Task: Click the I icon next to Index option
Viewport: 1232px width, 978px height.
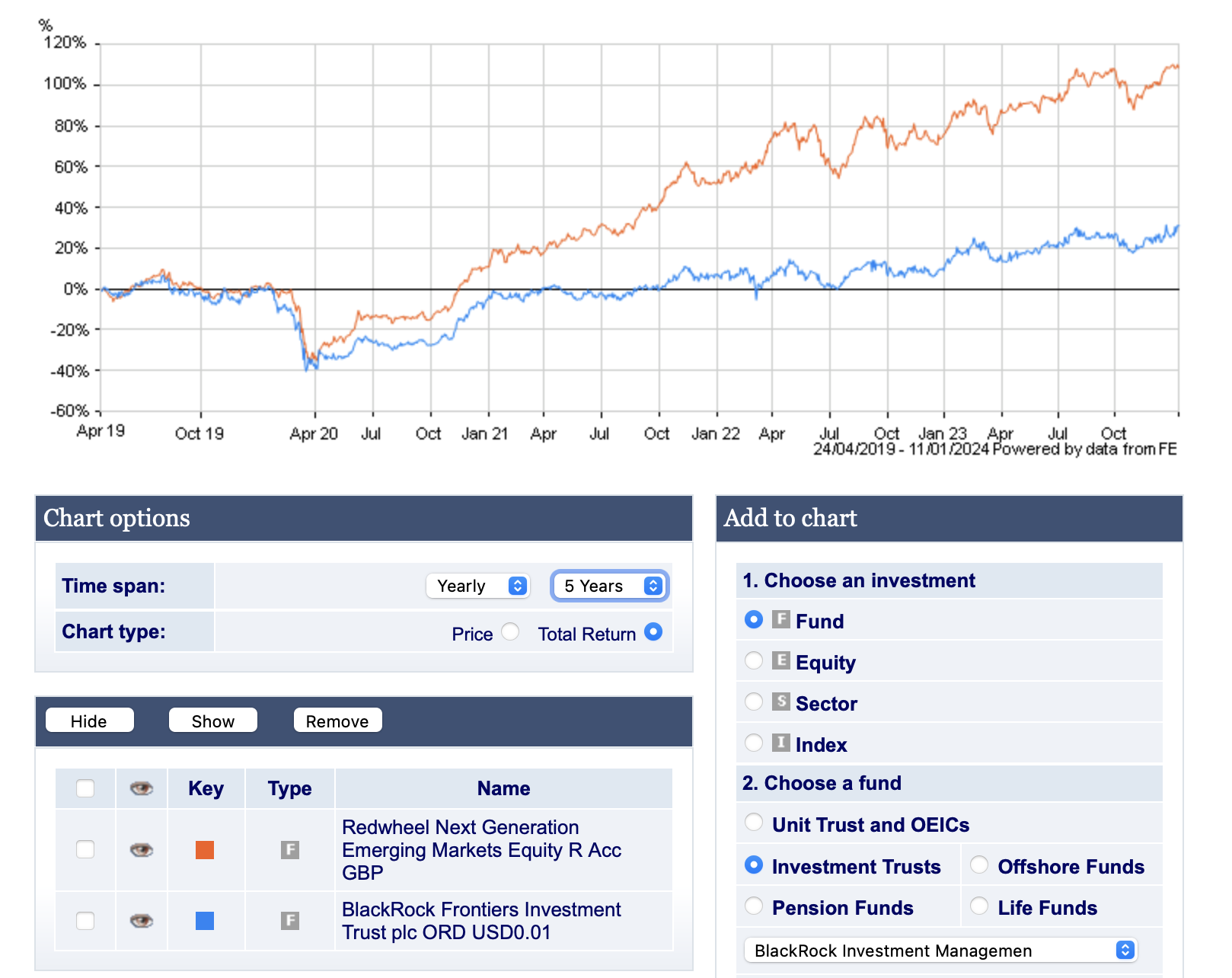Action: coord(781,743)
